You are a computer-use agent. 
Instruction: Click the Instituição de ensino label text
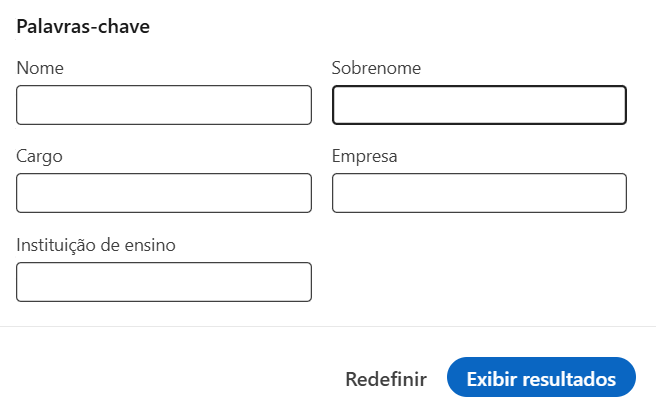click(96, 245)
